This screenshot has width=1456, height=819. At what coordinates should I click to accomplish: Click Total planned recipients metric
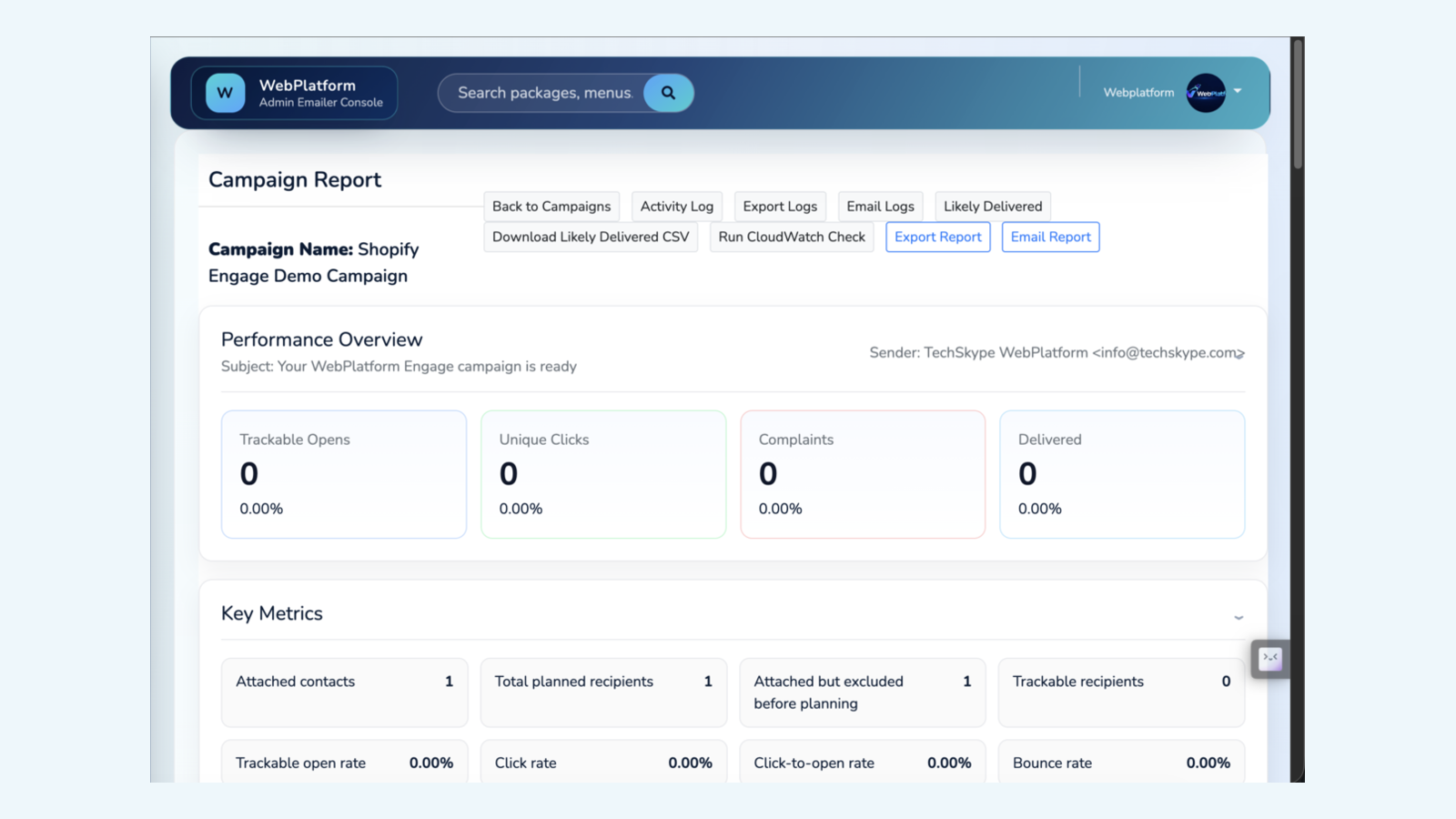pyautogui.click(x=603, y=693)
